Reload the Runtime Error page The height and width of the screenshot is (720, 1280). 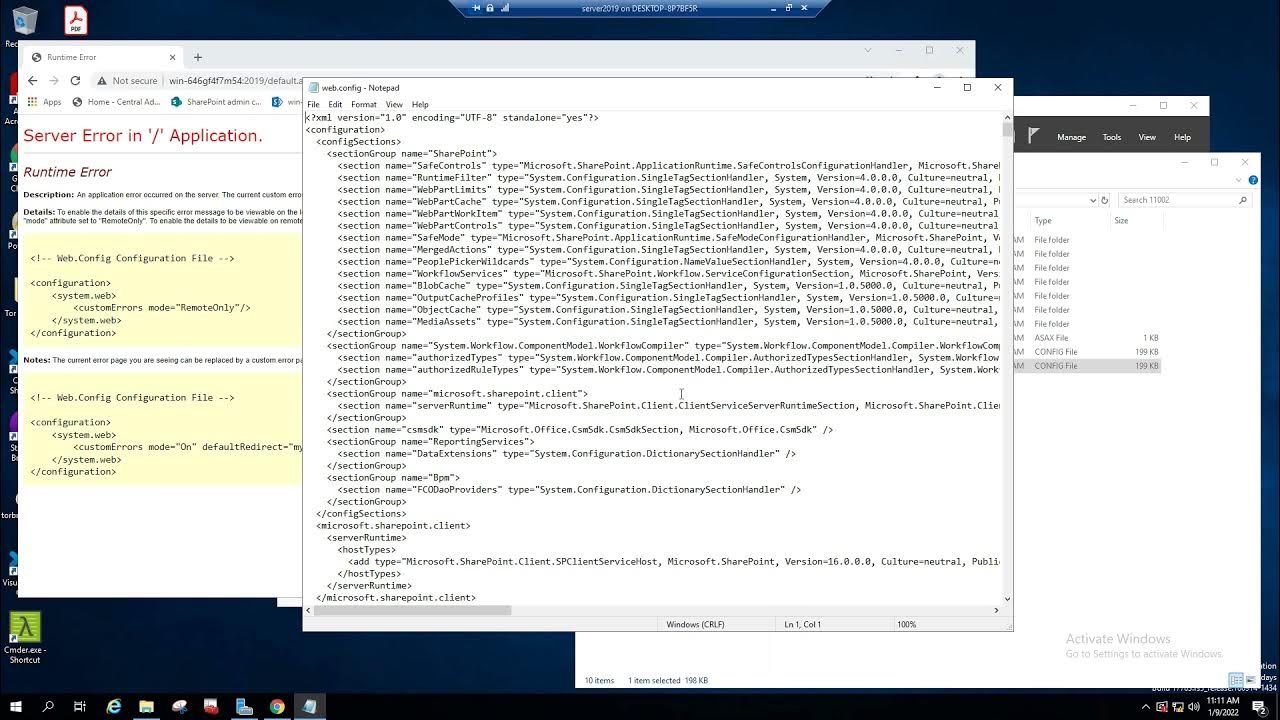point(76,81)
